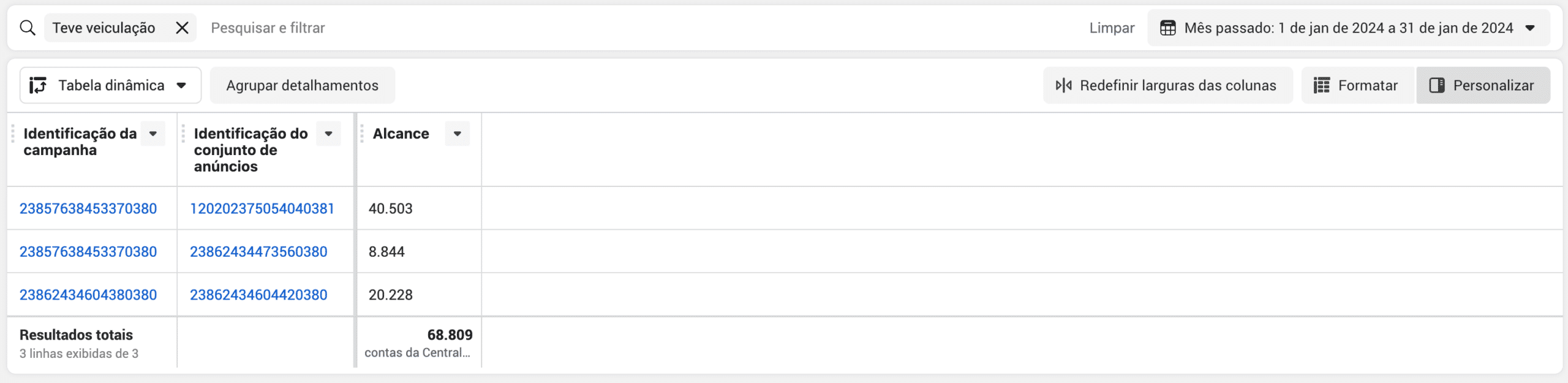Expand the Tabela dinâmica view dropdown
Image resolution: width=1568 pixels, height=383 pixels.
(x=181, y=85)
